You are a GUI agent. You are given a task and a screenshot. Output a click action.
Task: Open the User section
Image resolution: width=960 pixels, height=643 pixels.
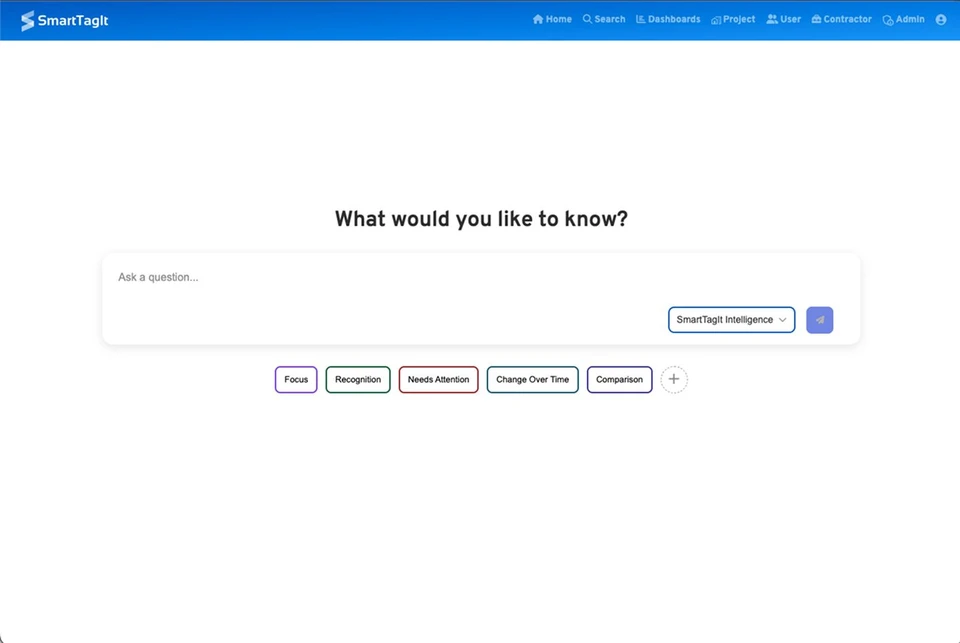(x=784, y=20)
